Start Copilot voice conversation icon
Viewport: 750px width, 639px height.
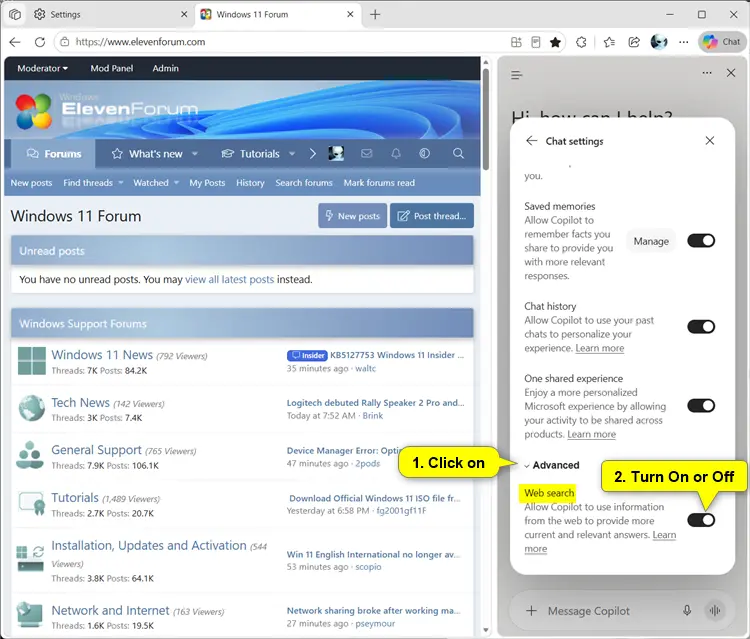point(715,610)
